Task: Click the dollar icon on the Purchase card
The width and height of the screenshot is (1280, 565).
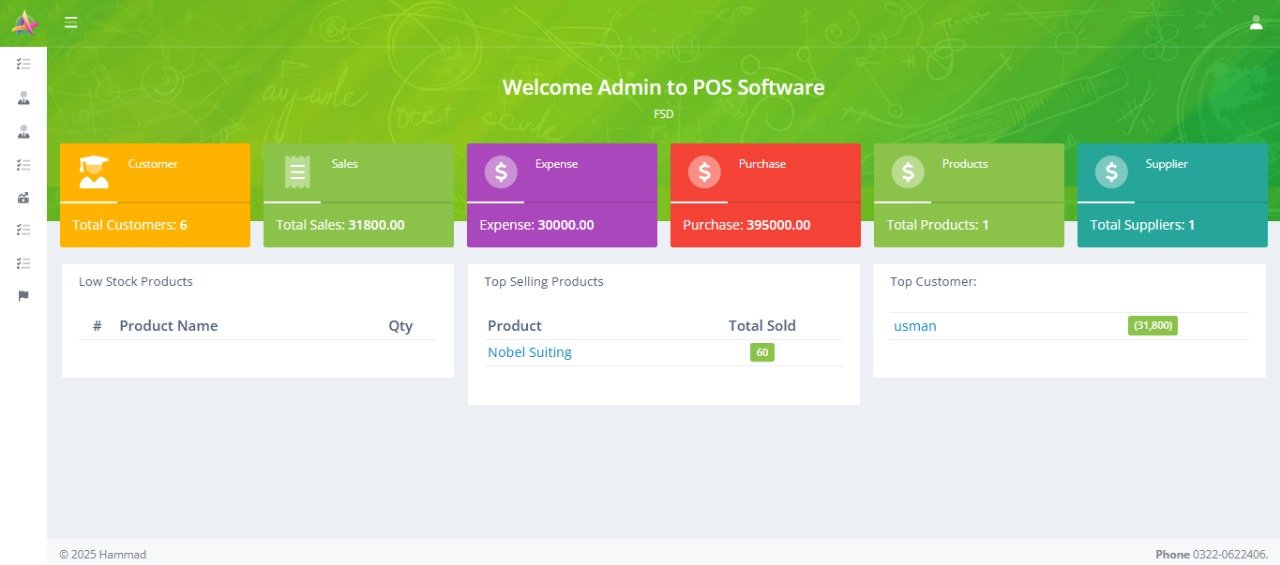Action: point(704,172)
